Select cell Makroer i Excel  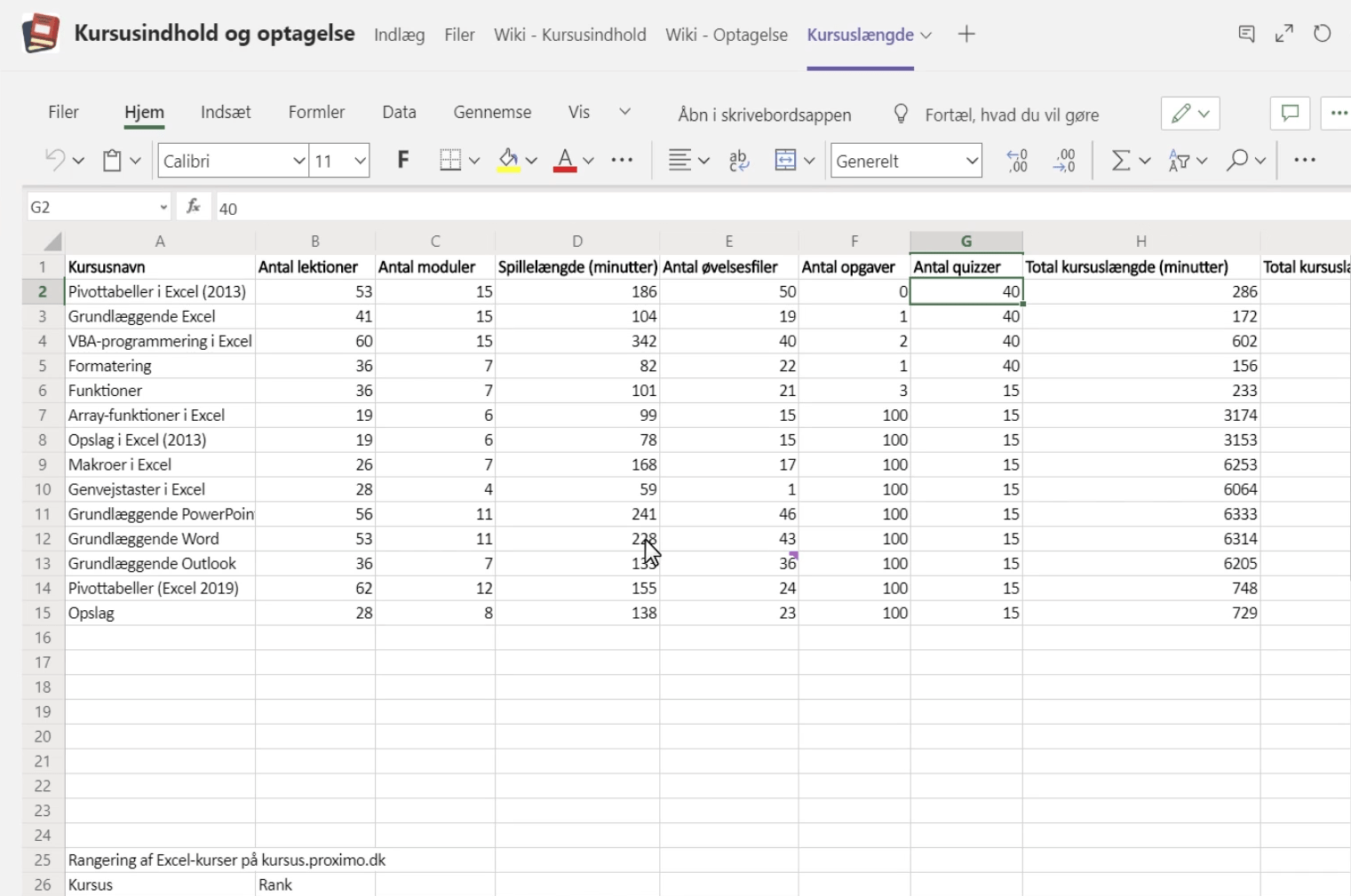tap(160, 464)
